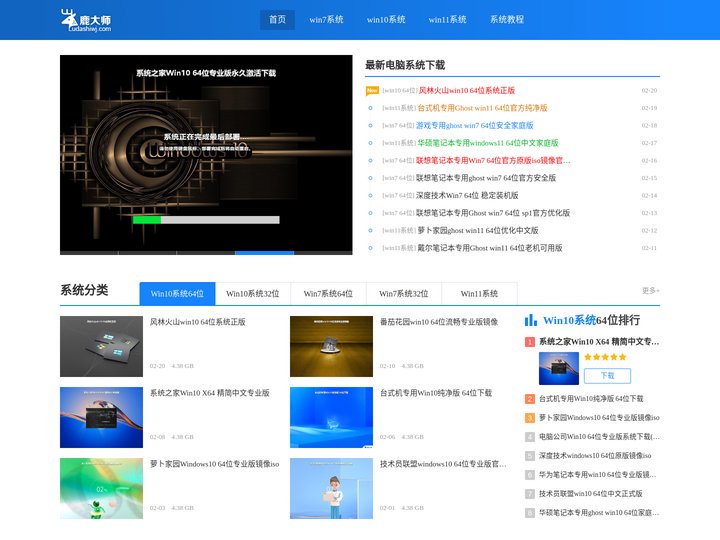Click the 技术员联盟windows10 cartoon thumbnail
Screen dimensions: 720x540
click(x=332, y=488)
